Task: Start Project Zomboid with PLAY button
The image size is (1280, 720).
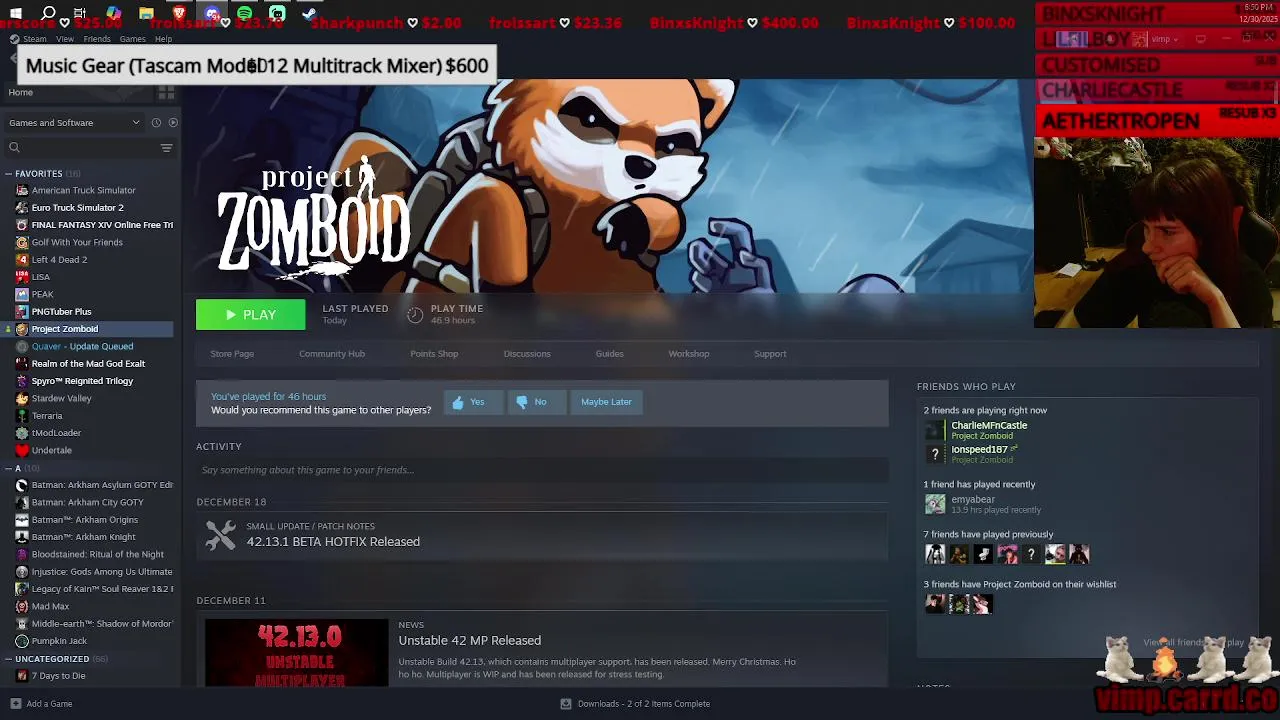Action: click(x=250, y=315)
